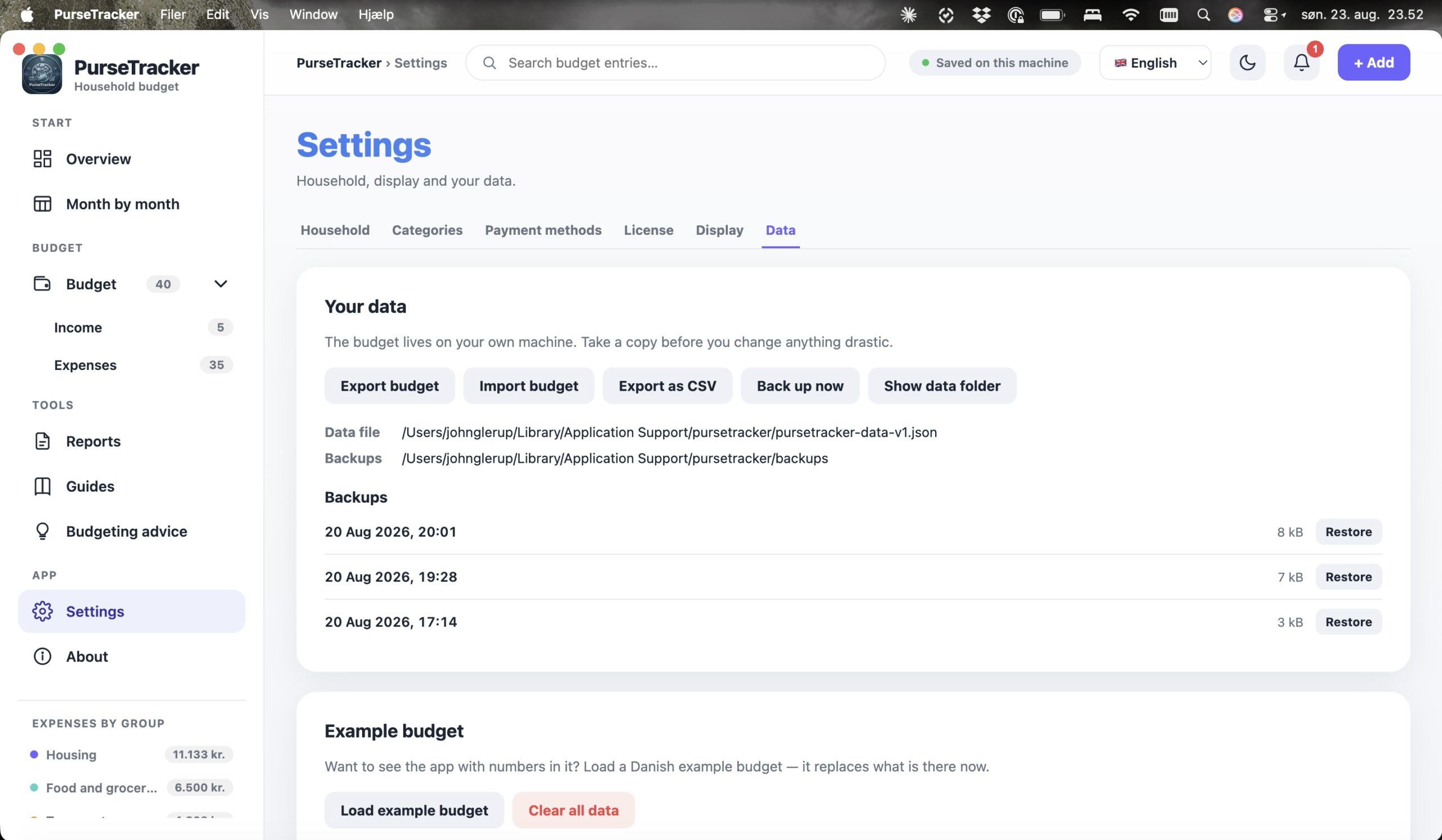Open Dropbox menu bar icon
This screenshot has width=1442, height=840.
(x=981, y=15)
